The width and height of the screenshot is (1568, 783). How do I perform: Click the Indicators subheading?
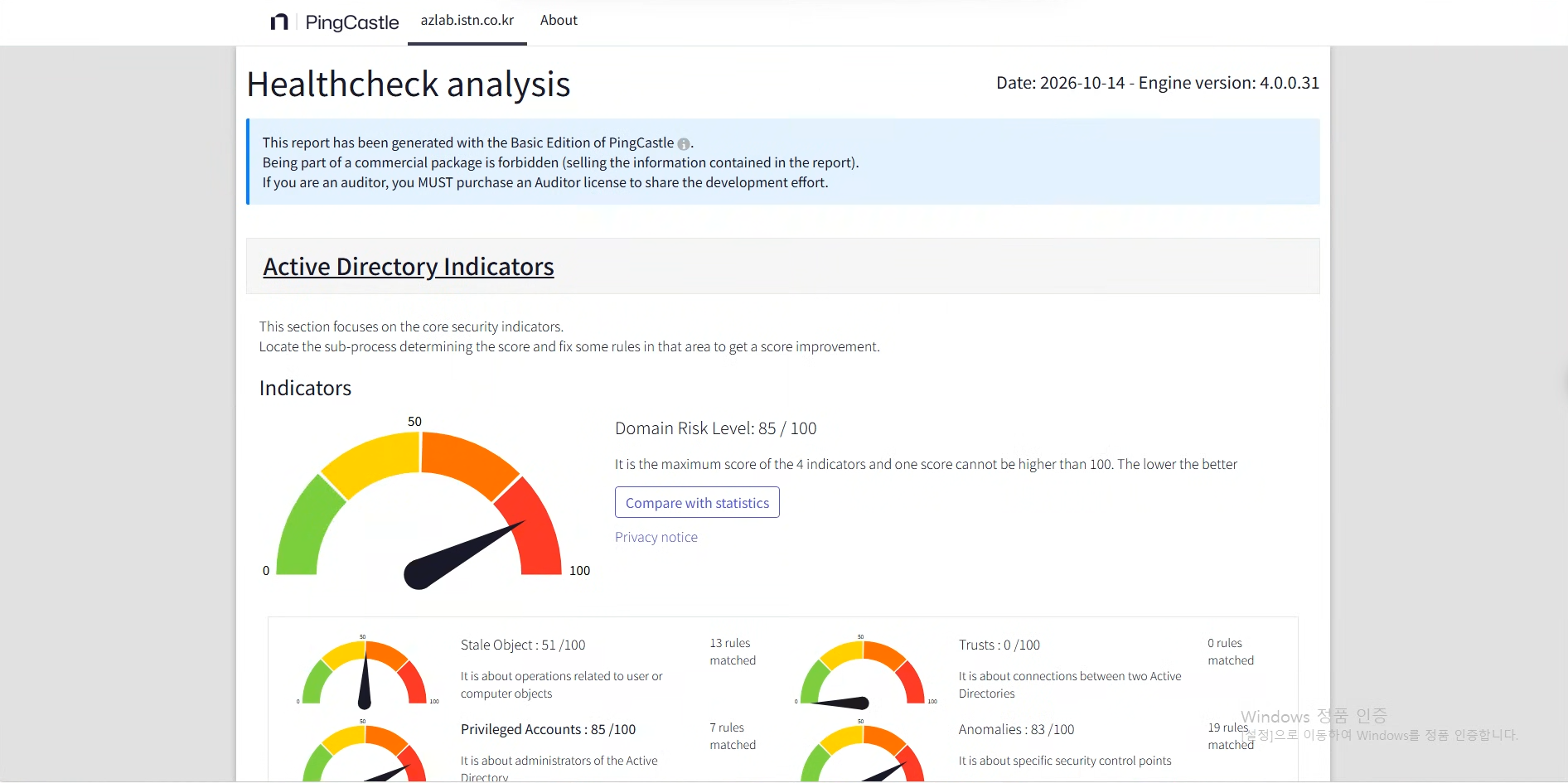(x=305, y=388)
